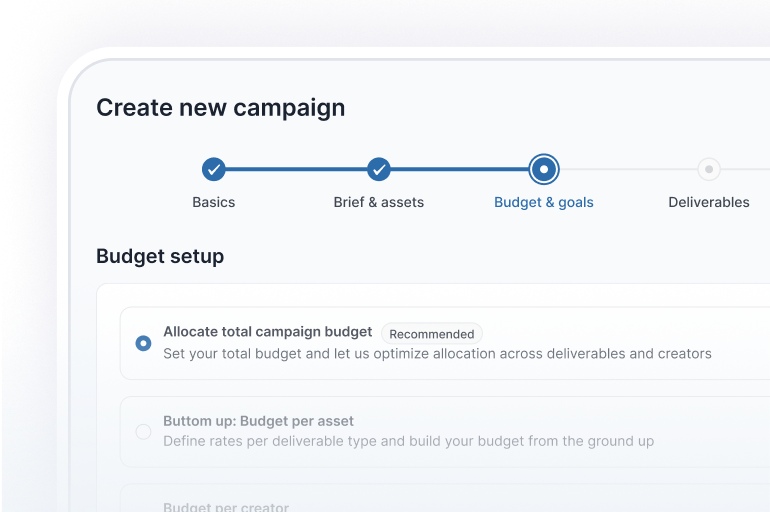Select the Allocate total campaign budget radio
Screen dimensions: 770x512
143,343
